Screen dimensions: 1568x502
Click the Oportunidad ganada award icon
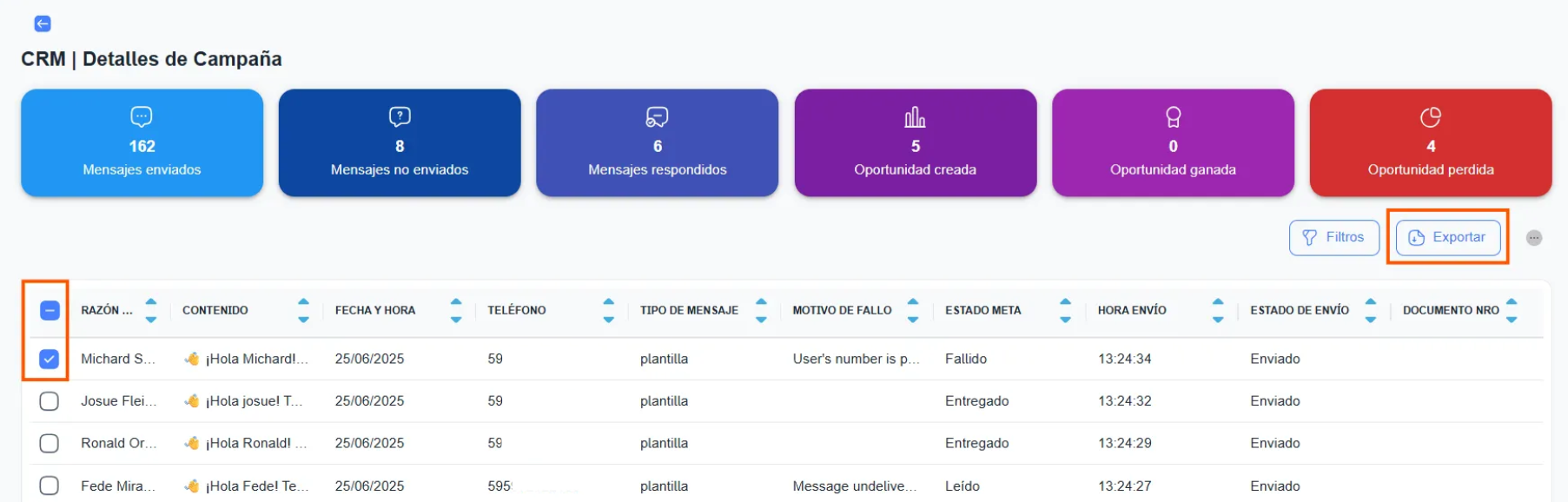pyautogui.click(x=1173, y=116)
